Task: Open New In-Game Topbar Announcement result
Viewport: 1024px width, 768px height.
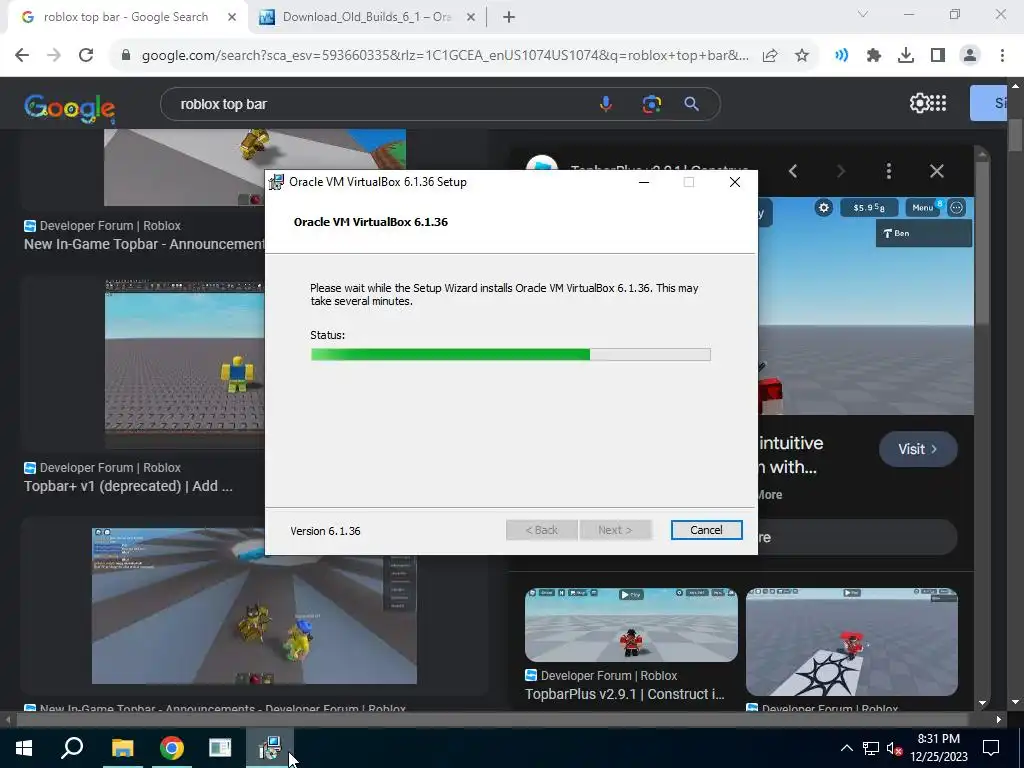Action: 144,244
